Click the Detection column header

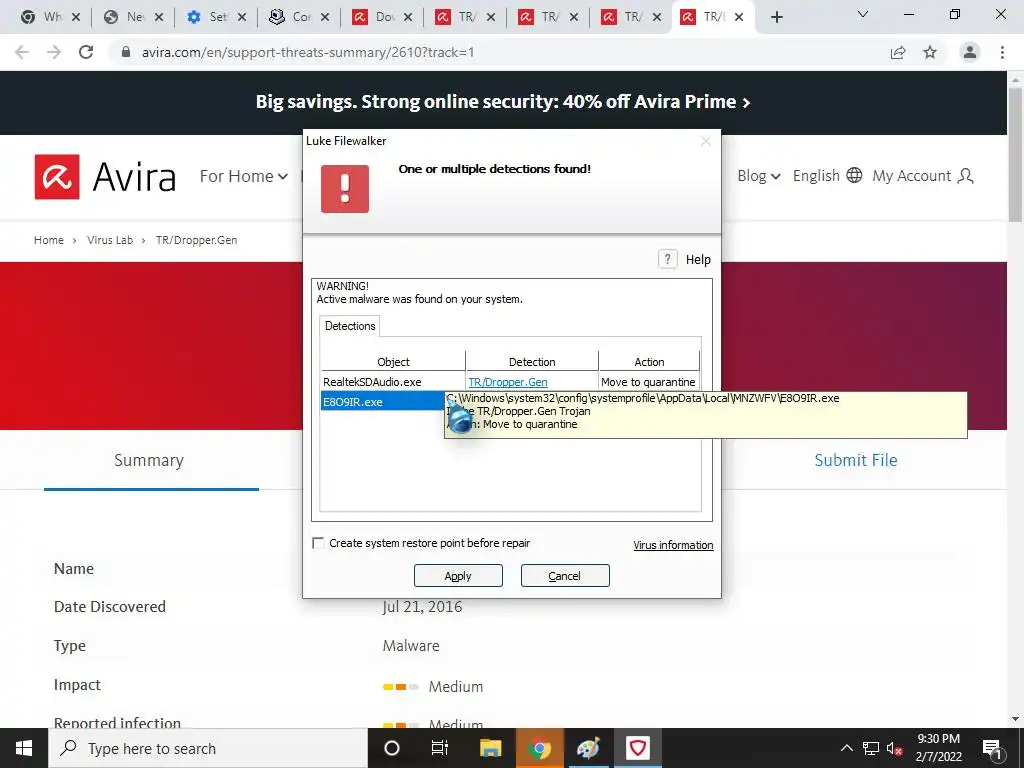(532, 362)
